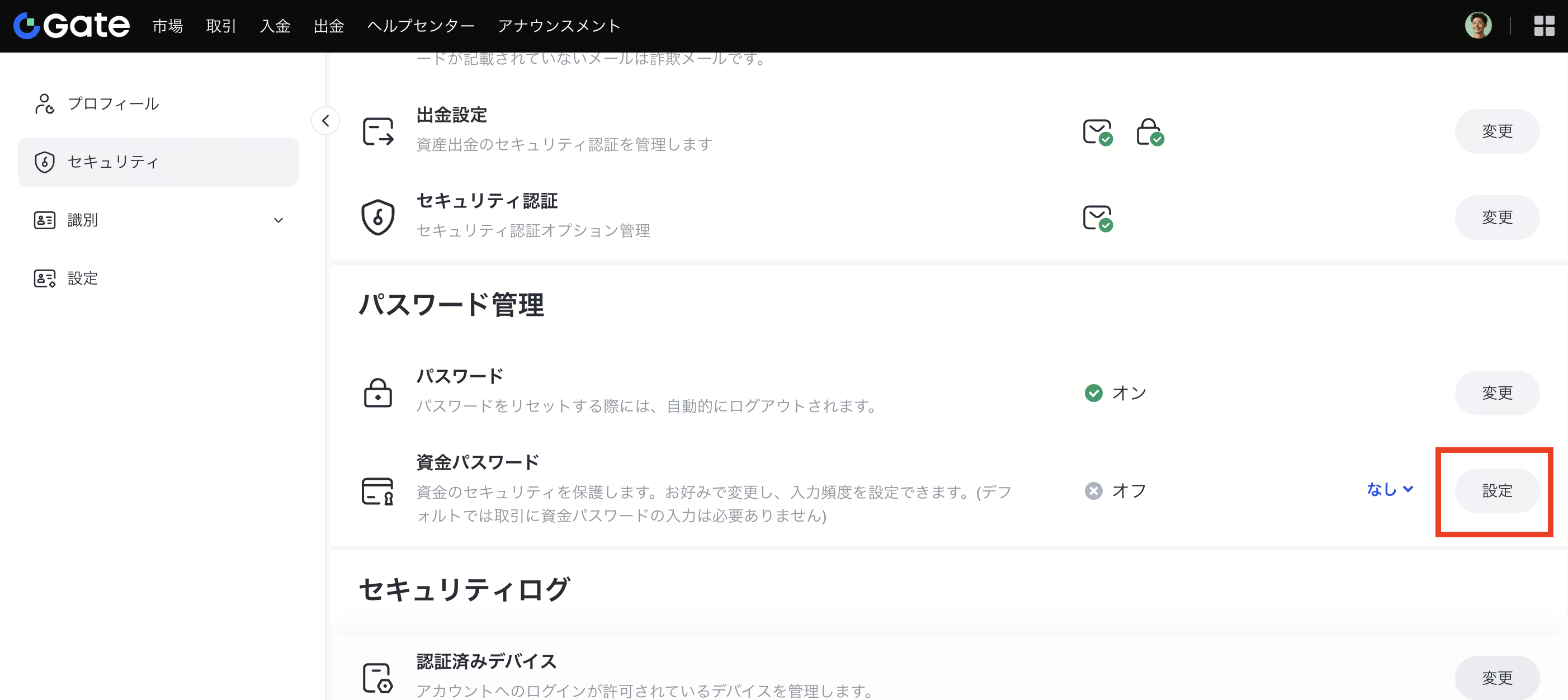Click the 設定 sidebar icon
Screen dimensions: 1568x700
[x=44, y=278]
